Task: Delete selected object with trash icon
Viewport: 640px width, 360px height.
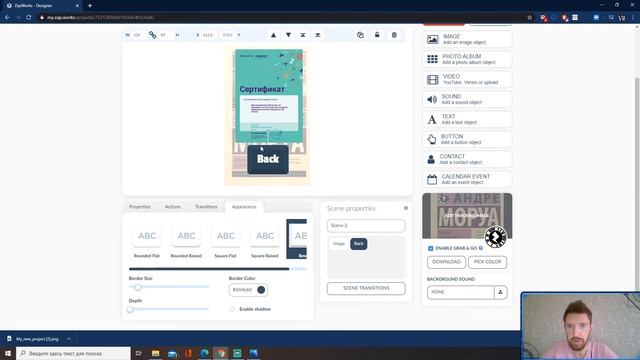Action: click(394, 35)
